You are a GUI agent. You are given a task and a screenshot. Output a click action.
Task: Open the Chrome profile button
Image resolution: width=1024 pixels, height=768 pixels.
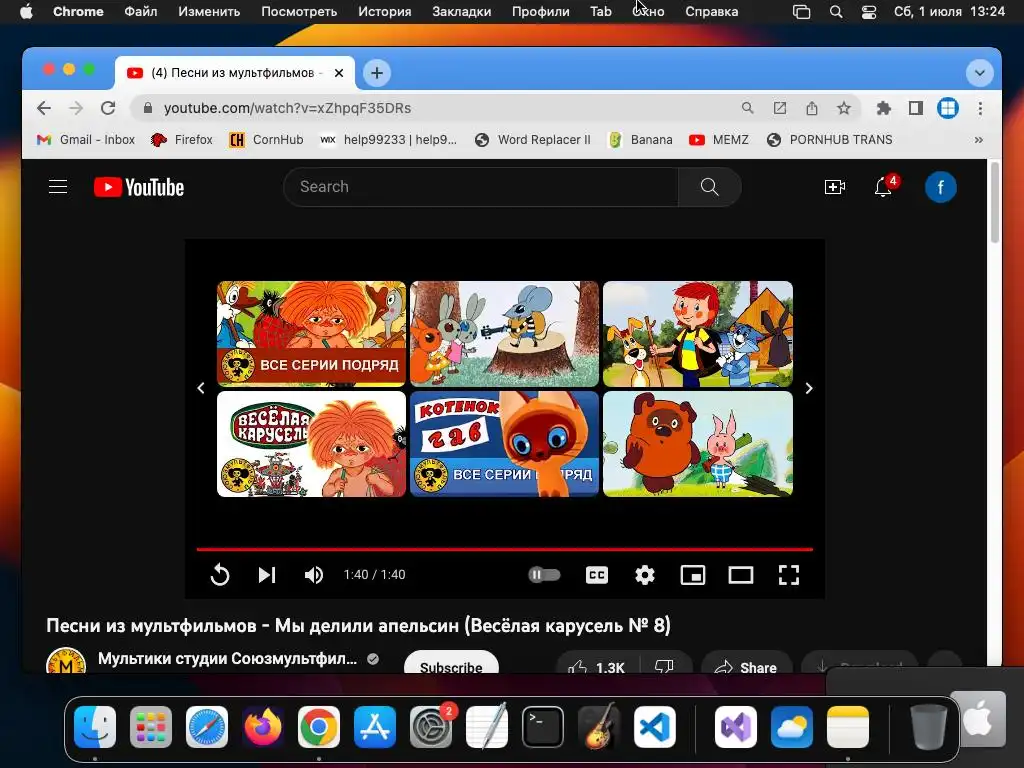pos(948,108)
